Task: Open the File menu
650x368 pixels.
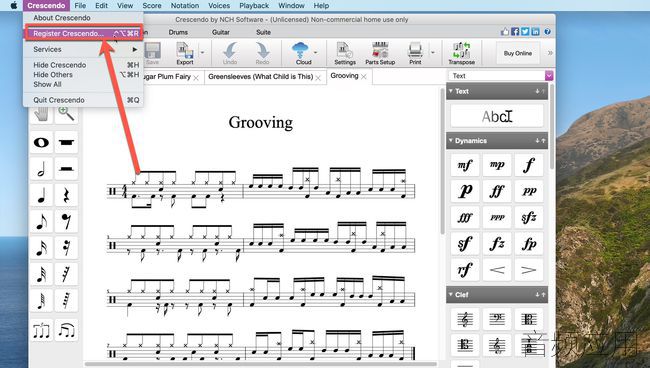Action: (80, 5)
